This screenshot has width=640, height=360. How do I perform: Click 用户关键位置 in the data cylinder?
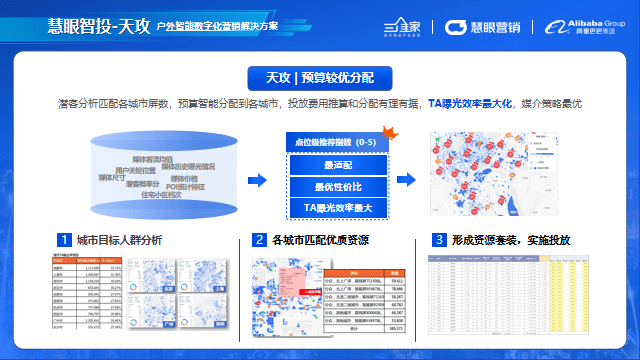click(136, 170)
